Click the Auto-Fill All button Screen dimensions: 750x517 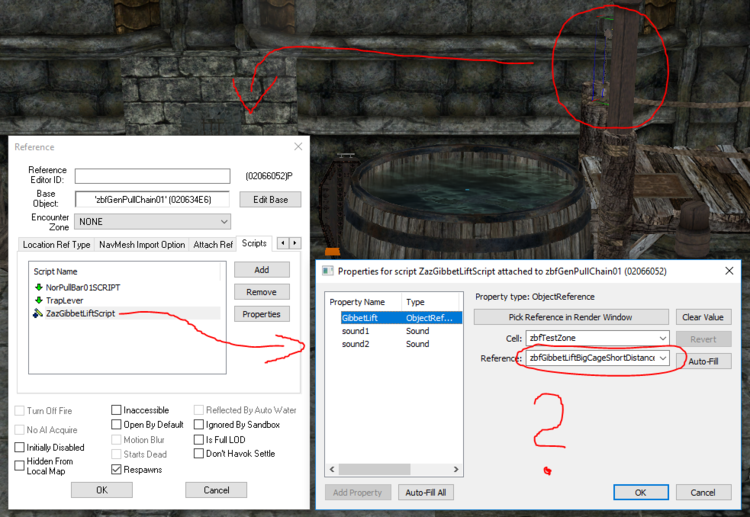coord(426,492)
